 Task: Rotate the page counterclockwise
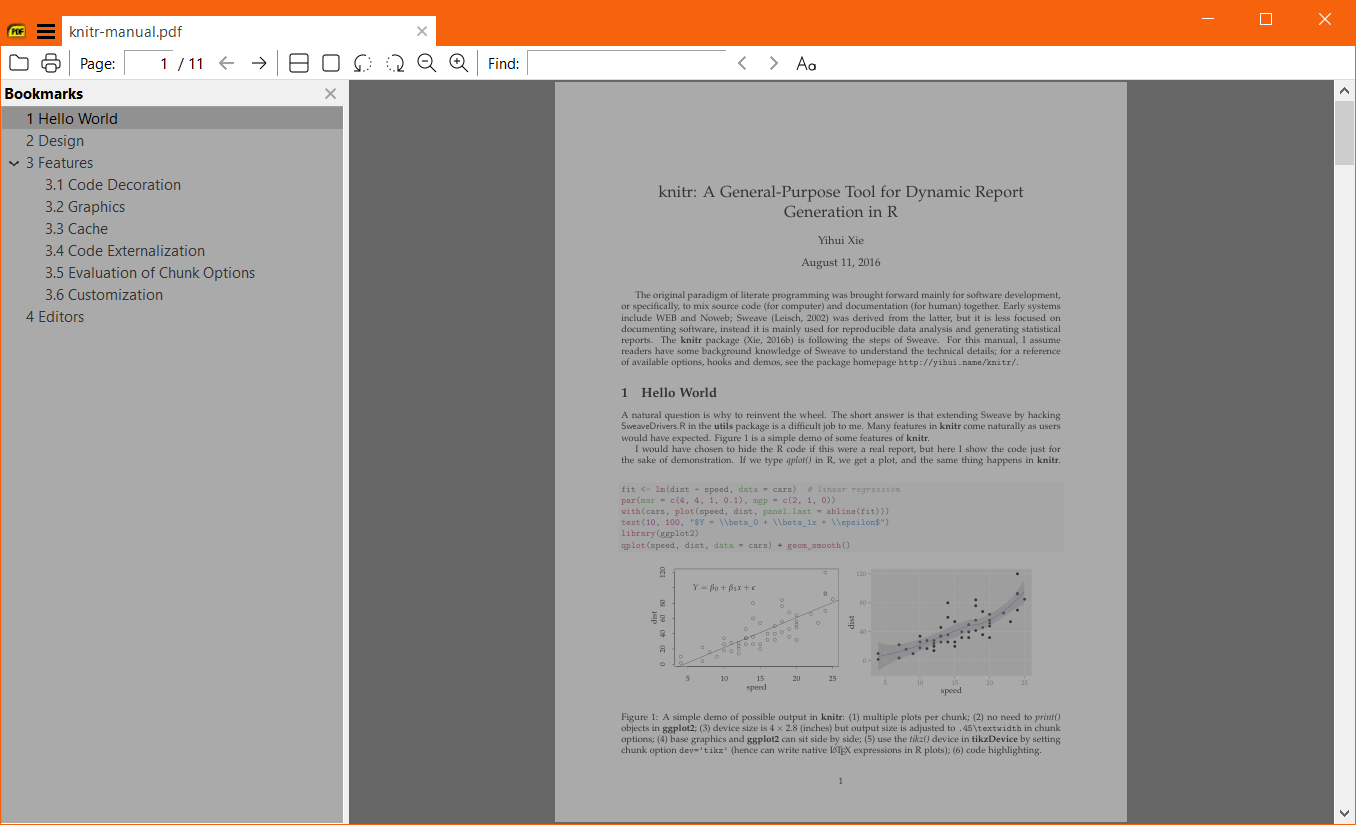(362, 62)
